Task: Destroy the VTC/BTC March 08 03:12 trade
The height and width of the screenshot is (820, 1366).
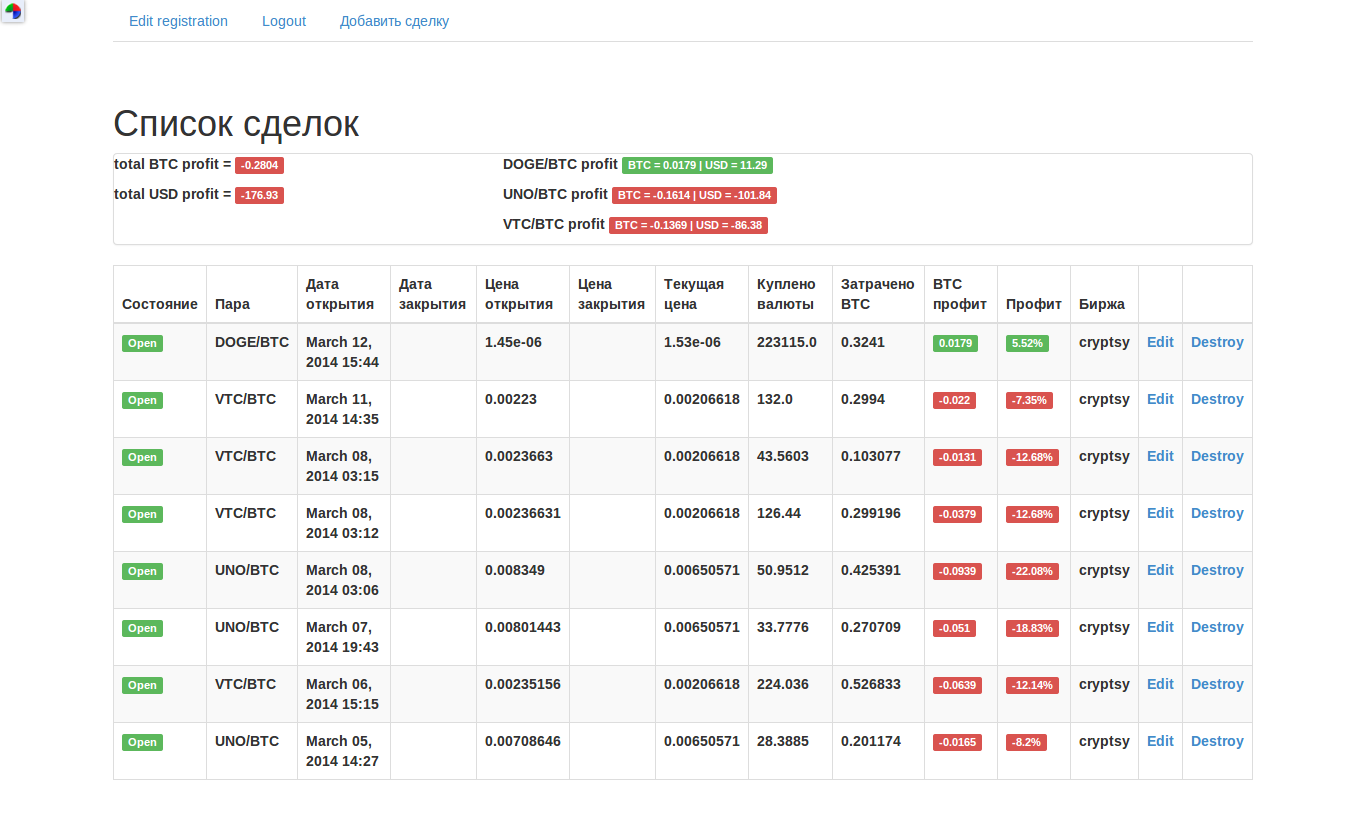Action: coord(1217,513)
